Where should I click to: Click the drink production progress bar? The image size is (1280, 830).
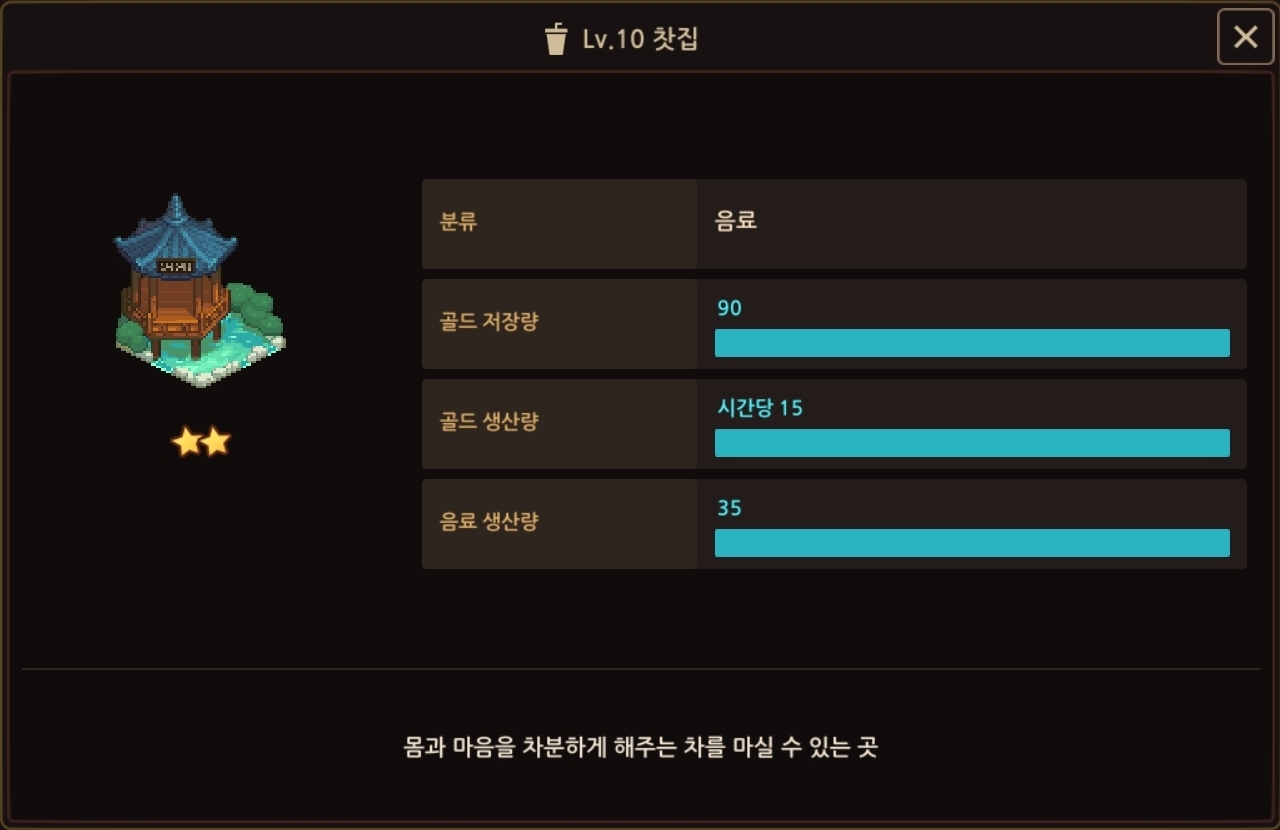pos(971,543)
